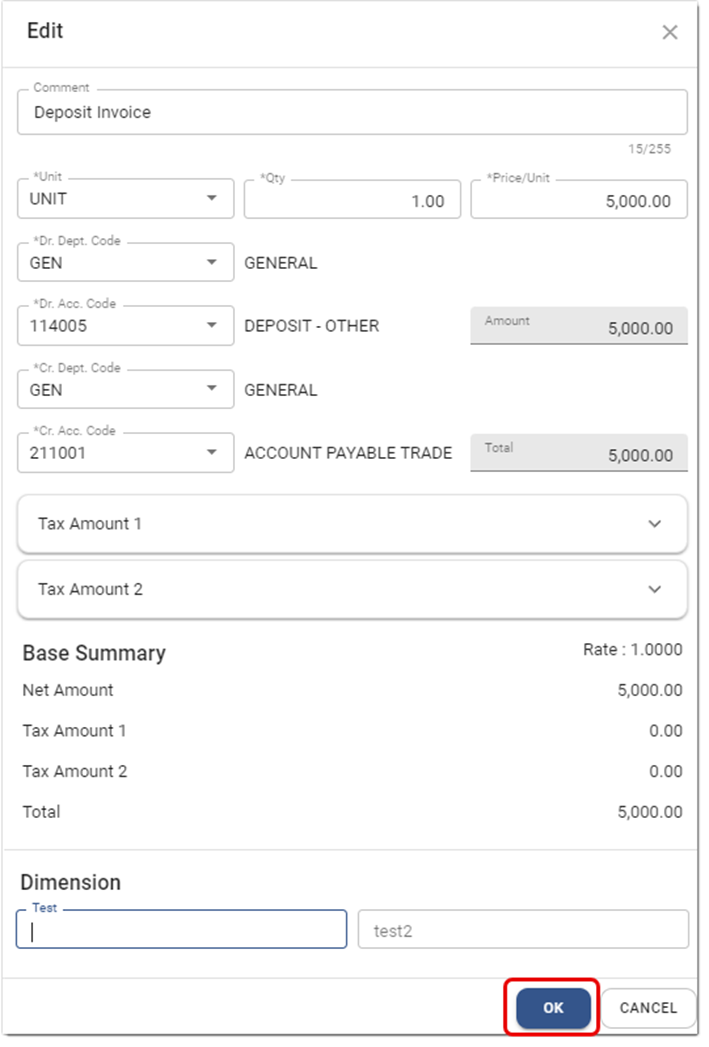This screenshot has width=709, height=1047.
Task: Close the Edit dialog with X icon
Action: click(670, 32)
